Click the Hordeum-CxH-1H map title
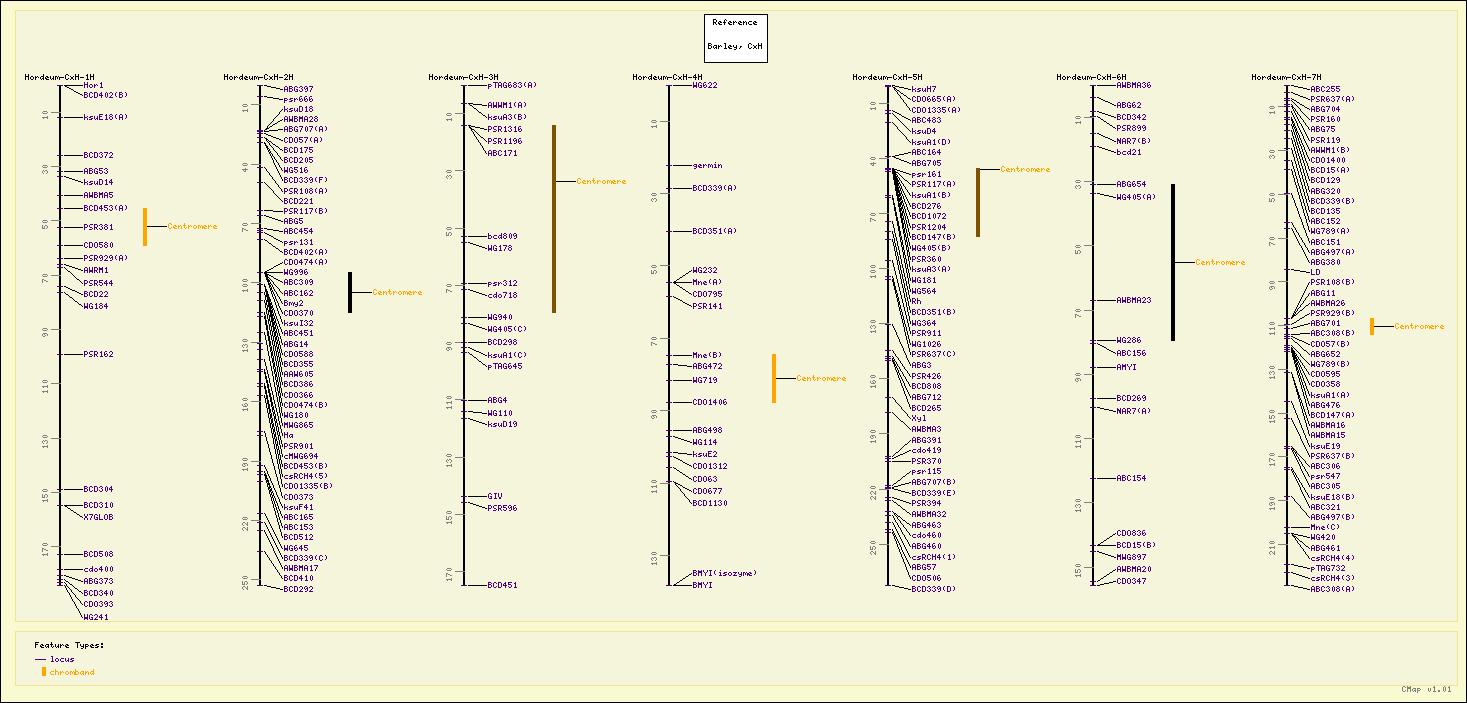 click(x=59, y=77)
